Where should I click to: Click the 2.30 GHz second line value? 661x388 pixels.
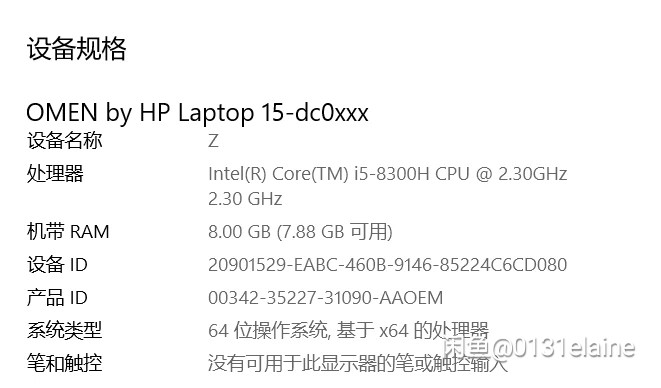coord(245,199)
